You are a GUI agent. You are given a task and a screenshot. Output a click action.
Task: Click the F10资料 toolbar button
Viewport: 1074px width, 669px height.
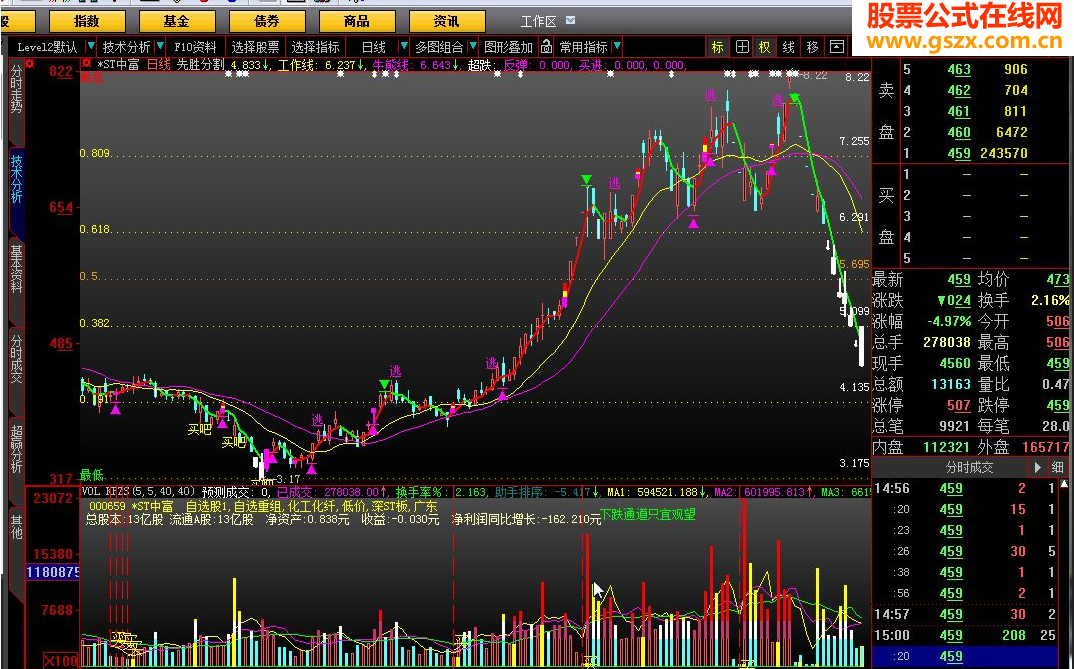pos(195,47)
